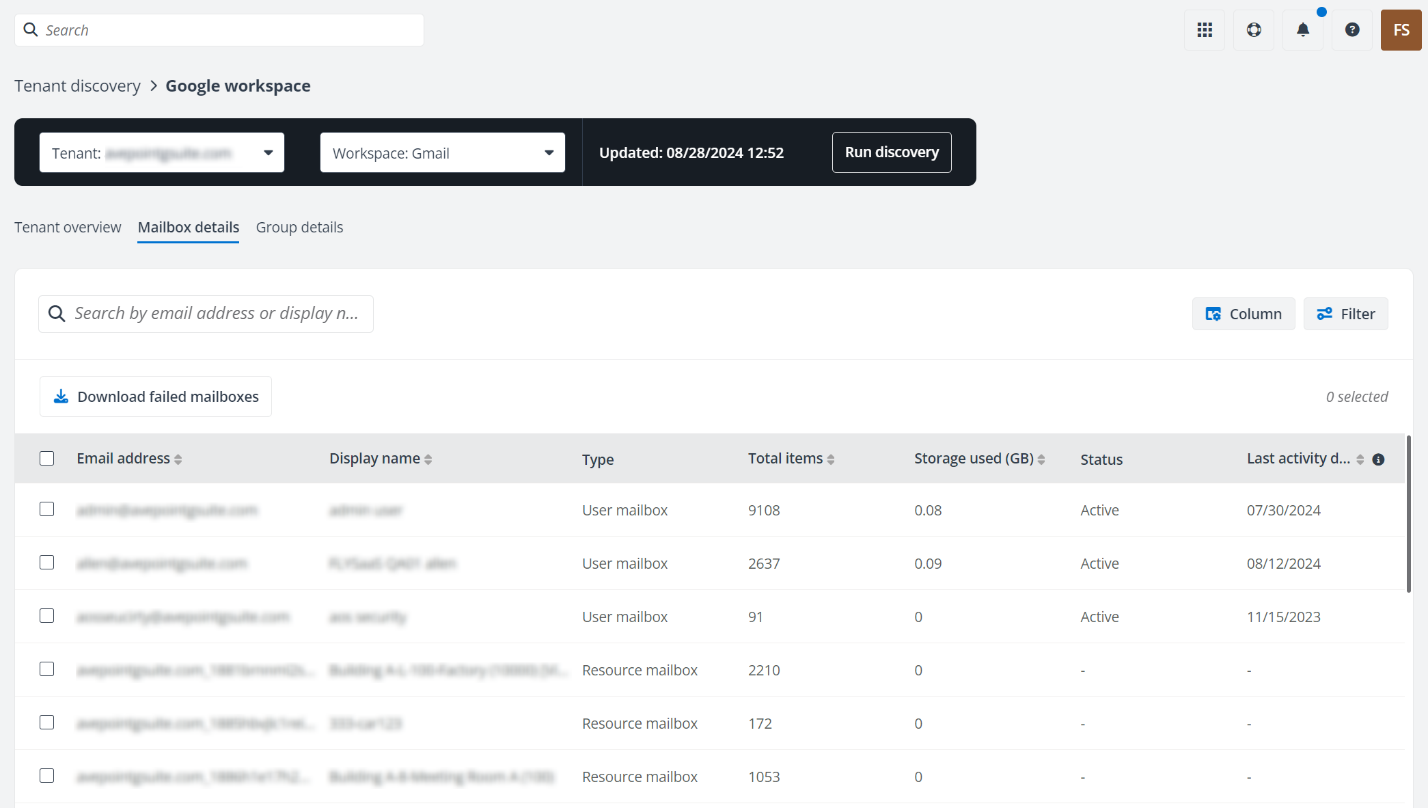The height and width of the screenshot is (808, 1428).
Task: Toggle sorting on the Email address column
Action: pyautogui.click(x=178, y=458)
